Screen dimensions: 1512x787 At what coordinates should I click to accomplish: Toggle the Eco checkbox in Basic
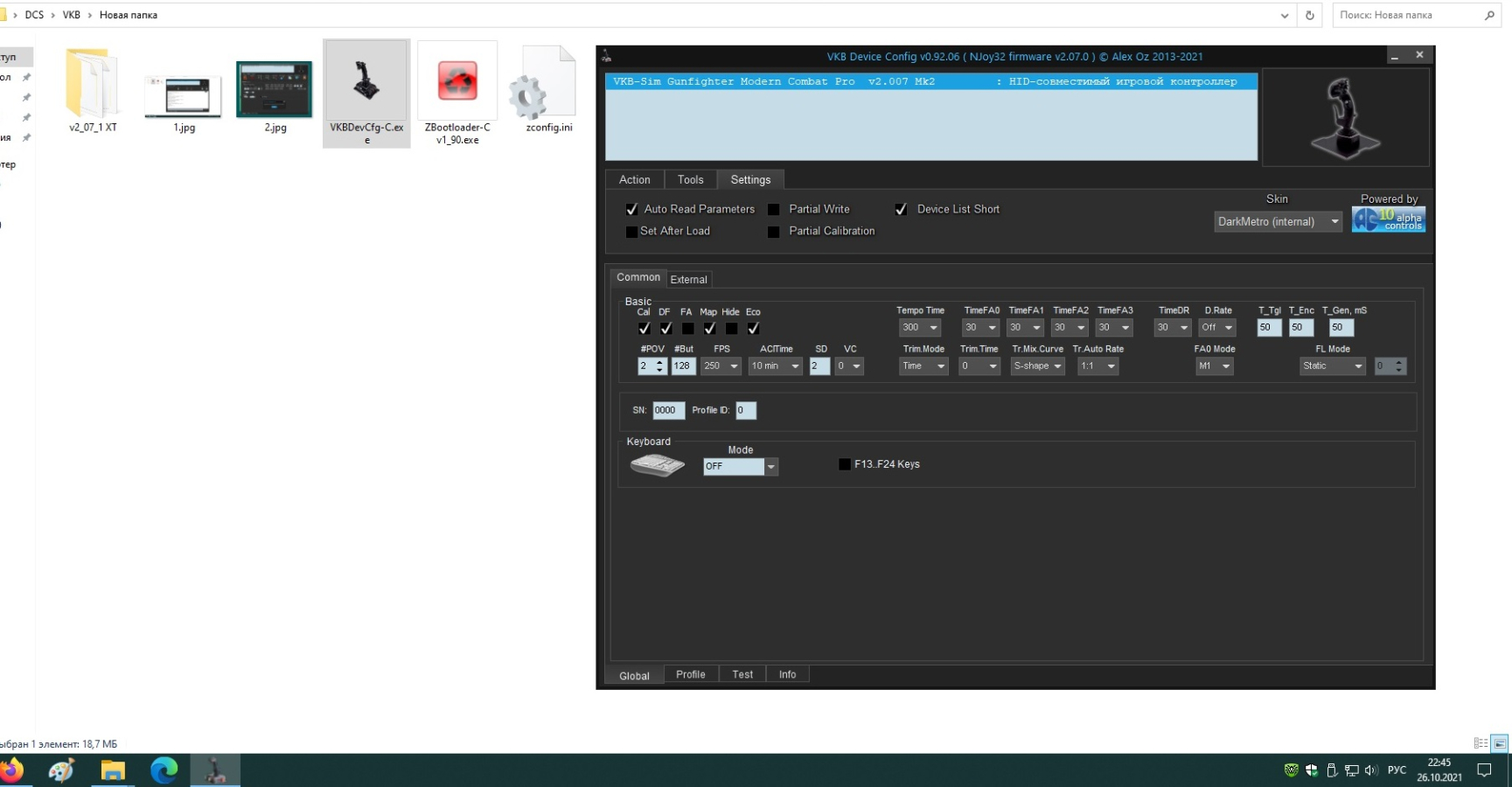[x=754, y=329]
